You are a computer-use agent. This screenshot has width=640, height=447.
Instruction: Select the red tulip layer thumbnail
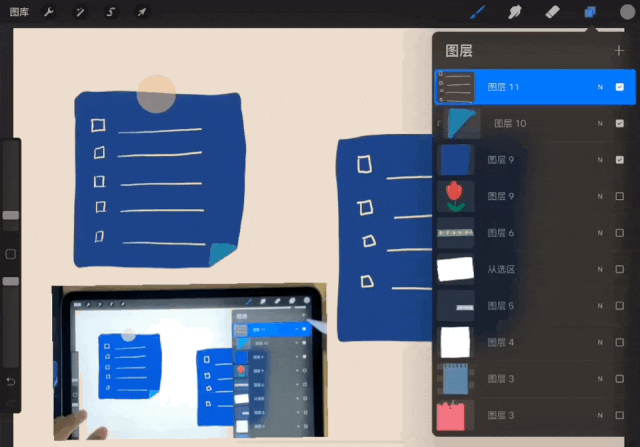456,196
